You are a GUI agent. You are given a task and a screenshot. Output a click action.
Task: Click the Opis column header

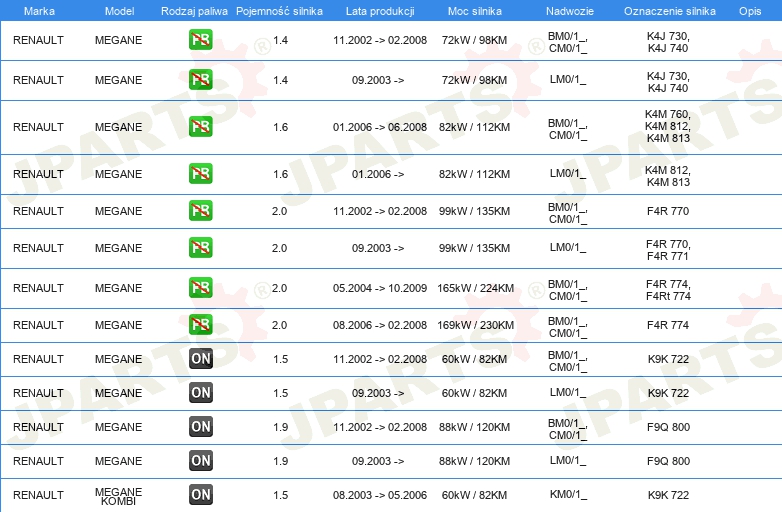750,11
